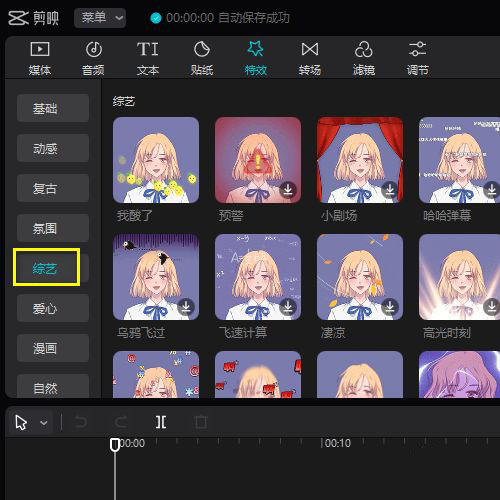Click the 00:00:00 自动保存成功 status text
Image resolution: width=500 pixels, height=500 pixels.
click(228, 18)
